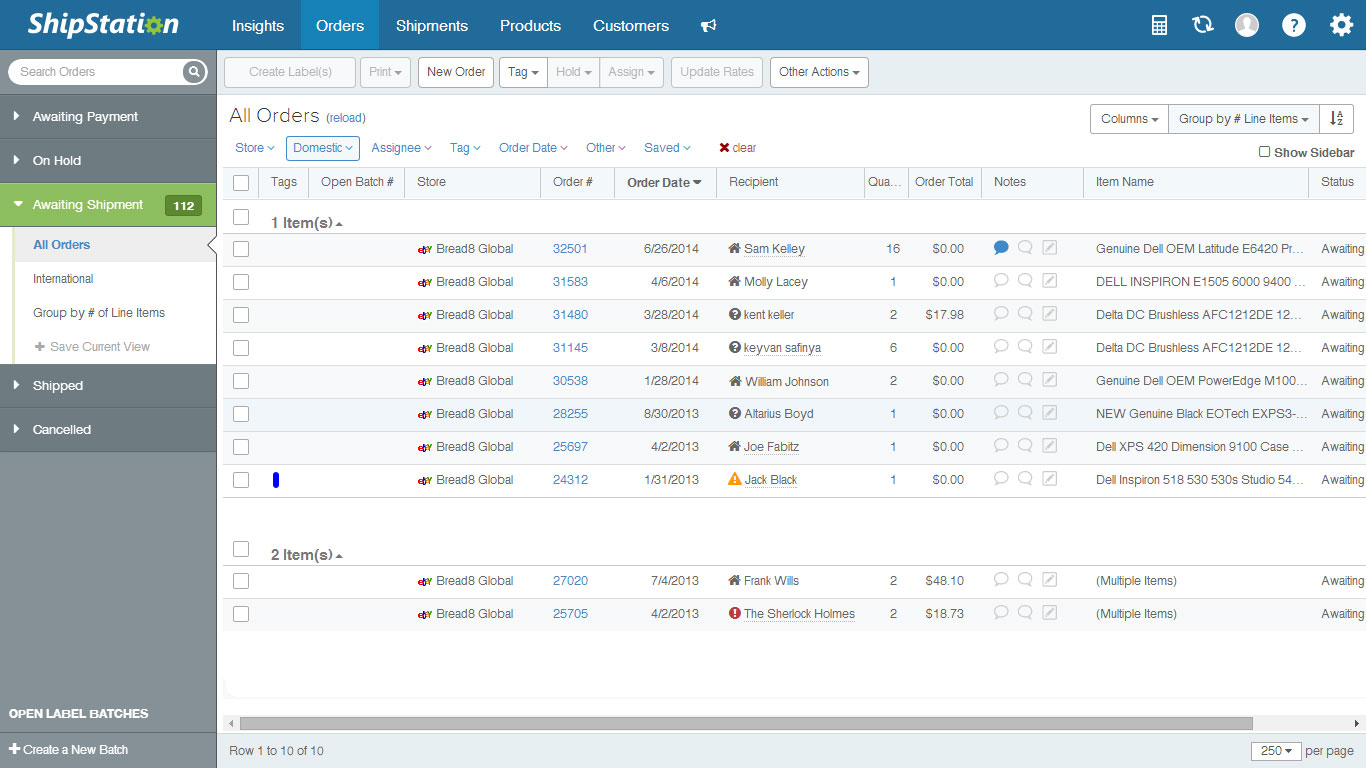The image size is (1366, 768).
Task: Open the Insights section
Action: (x=258, y=25)
